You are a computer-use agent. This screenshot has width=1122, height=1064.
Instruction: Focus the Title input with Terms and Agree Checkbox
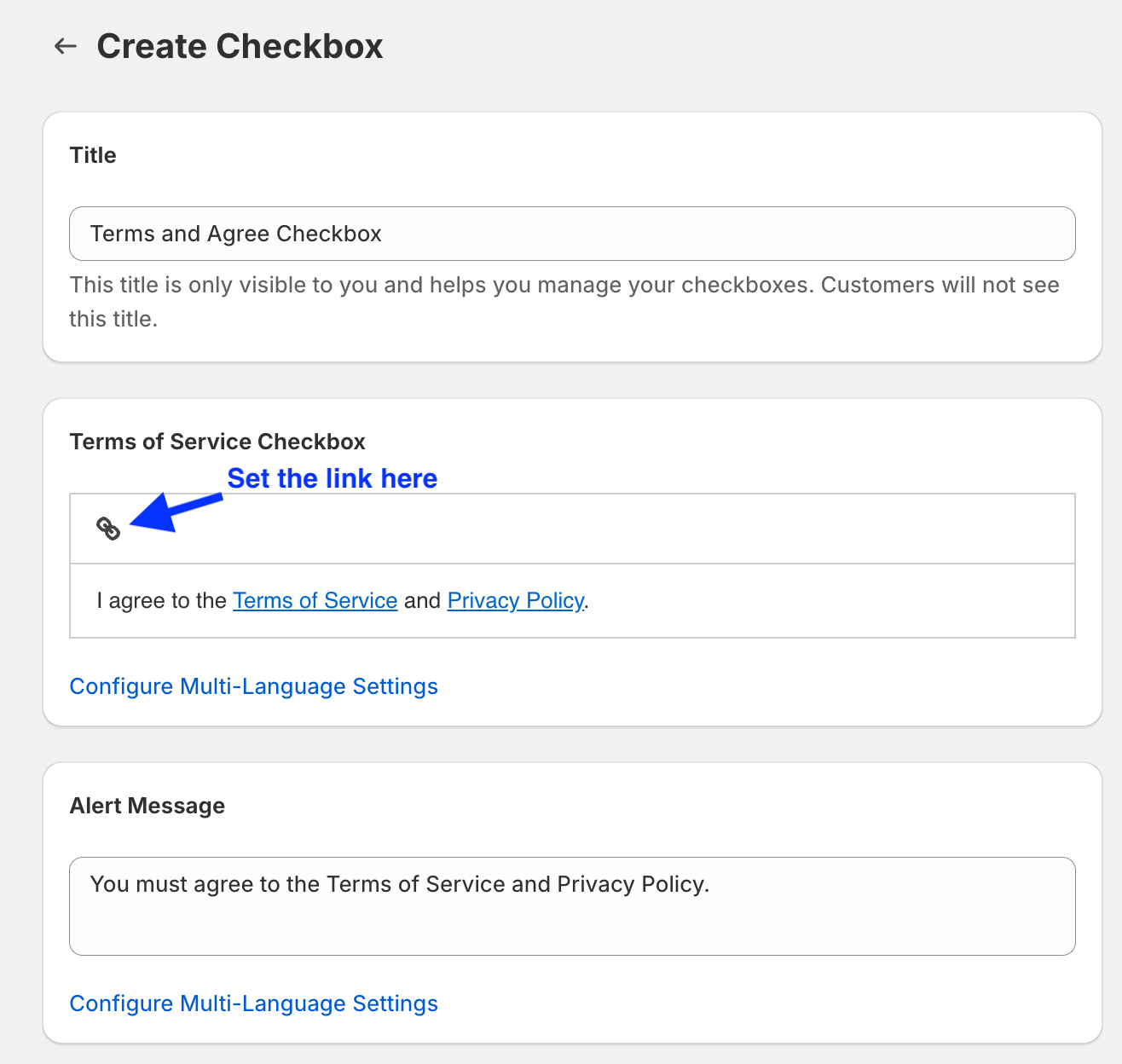click(571, 234)
